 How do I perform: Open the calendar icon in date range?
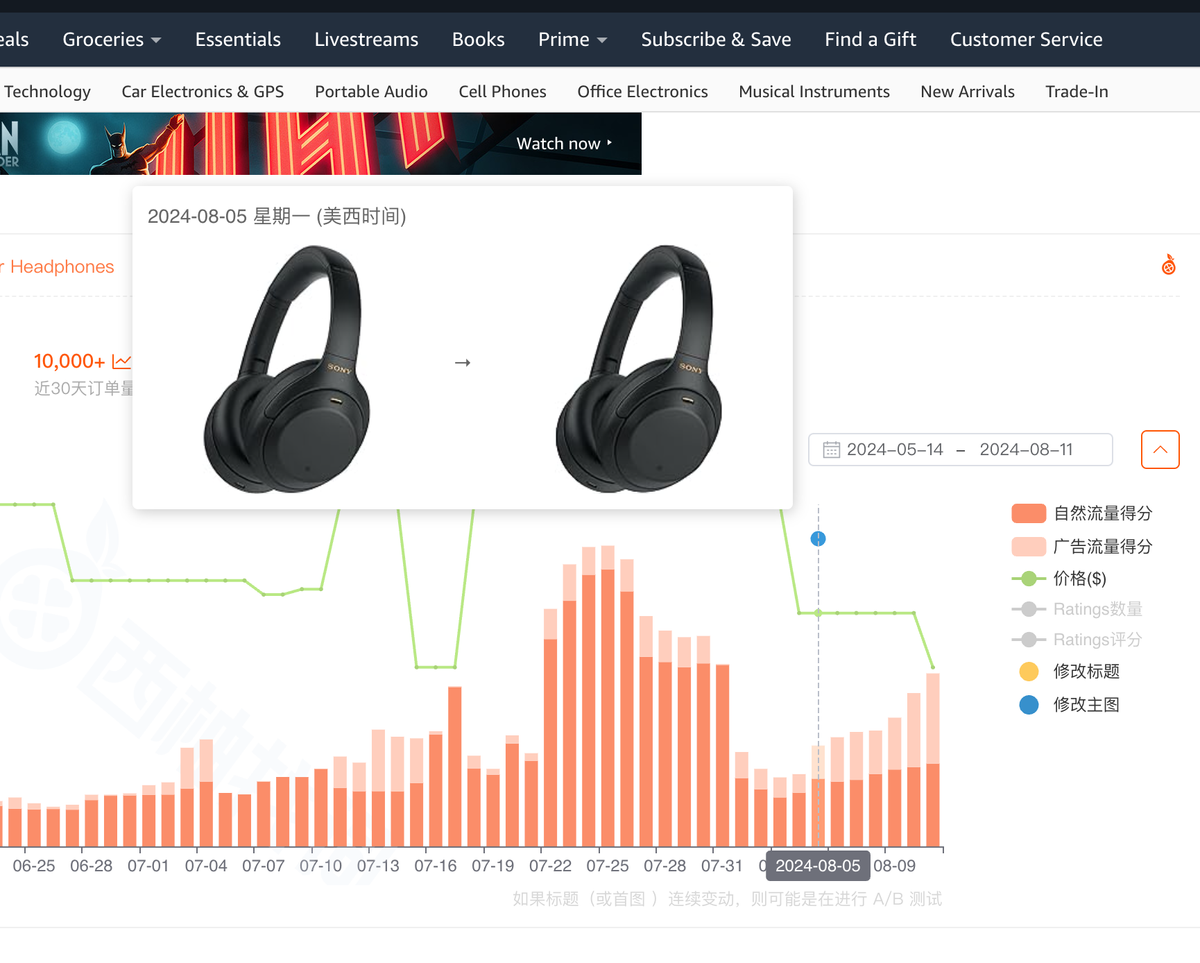point(831,450)
